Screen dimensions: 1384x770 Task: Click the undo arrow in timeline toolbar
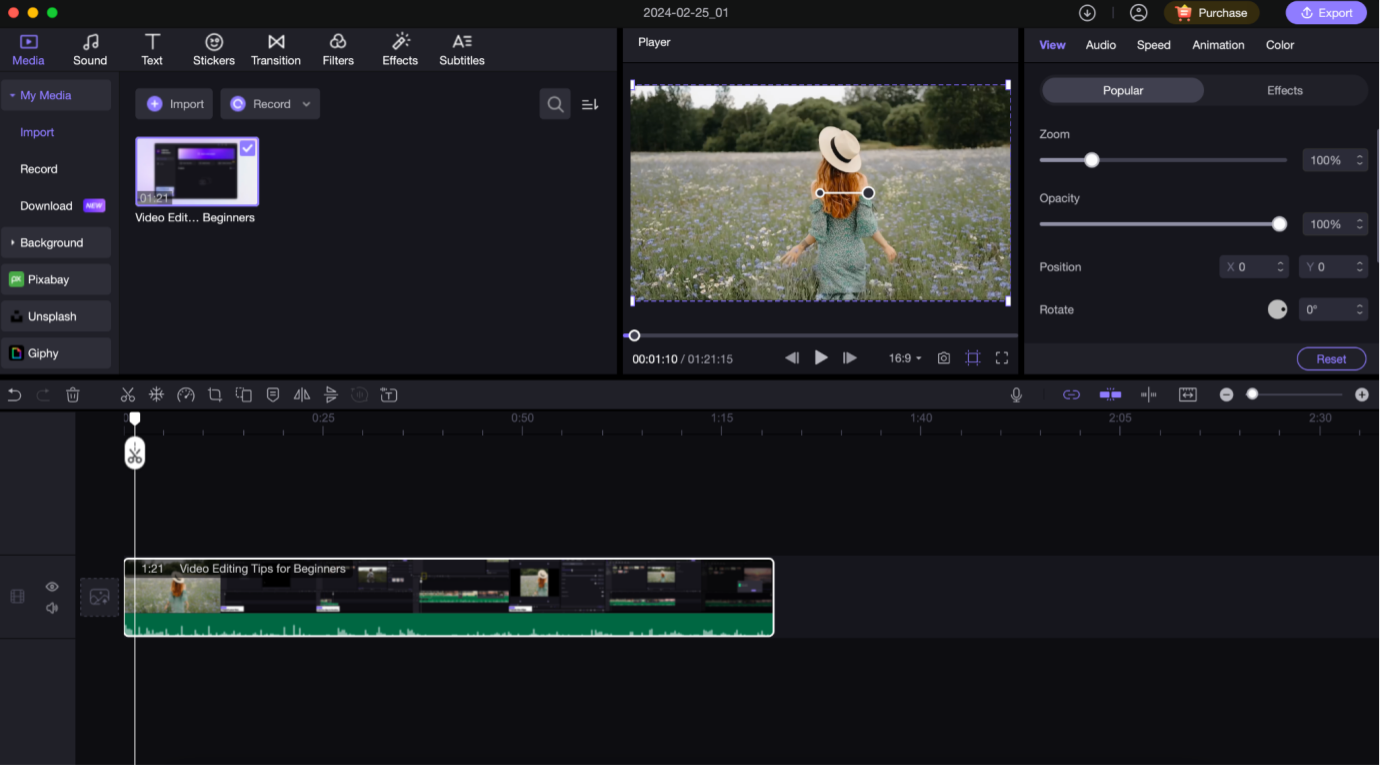coord(14,396)
